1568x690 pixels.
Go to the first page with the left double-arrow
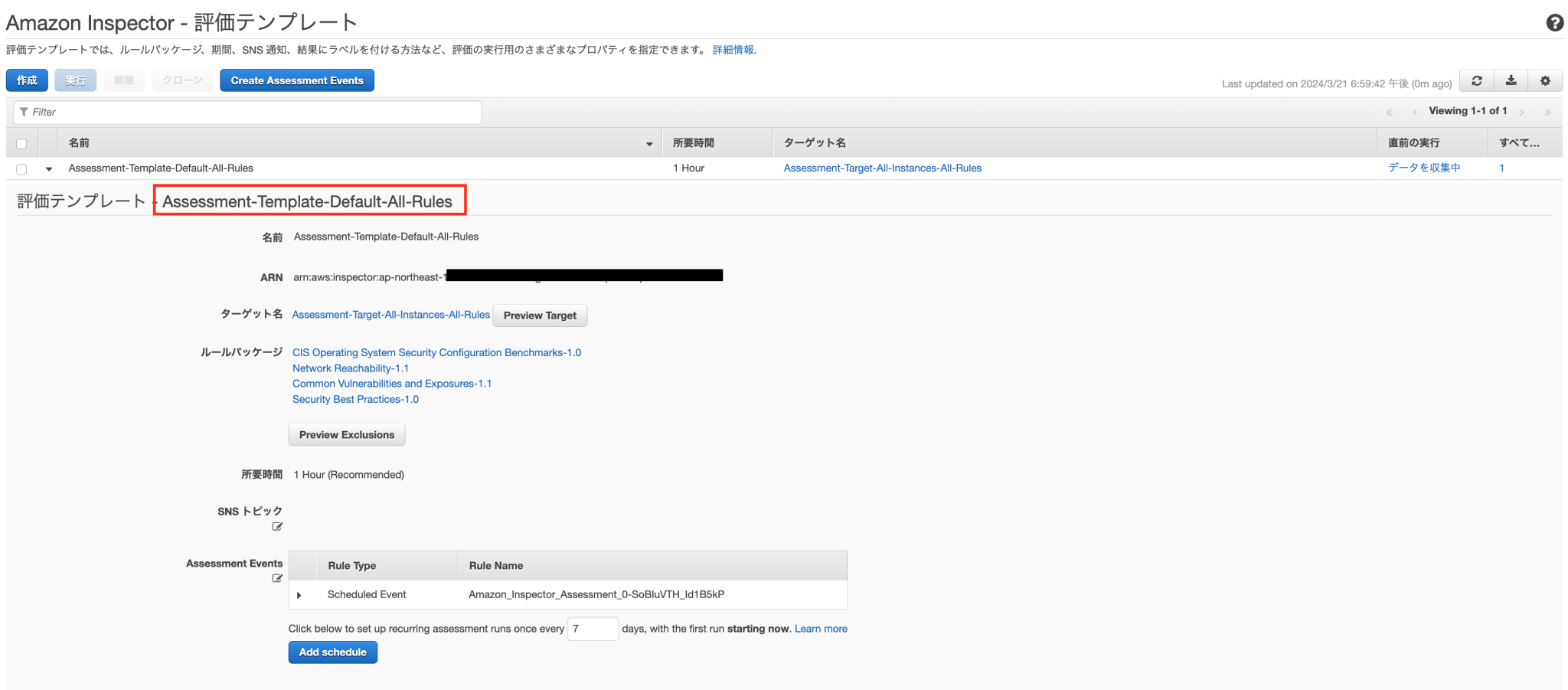1389,111
